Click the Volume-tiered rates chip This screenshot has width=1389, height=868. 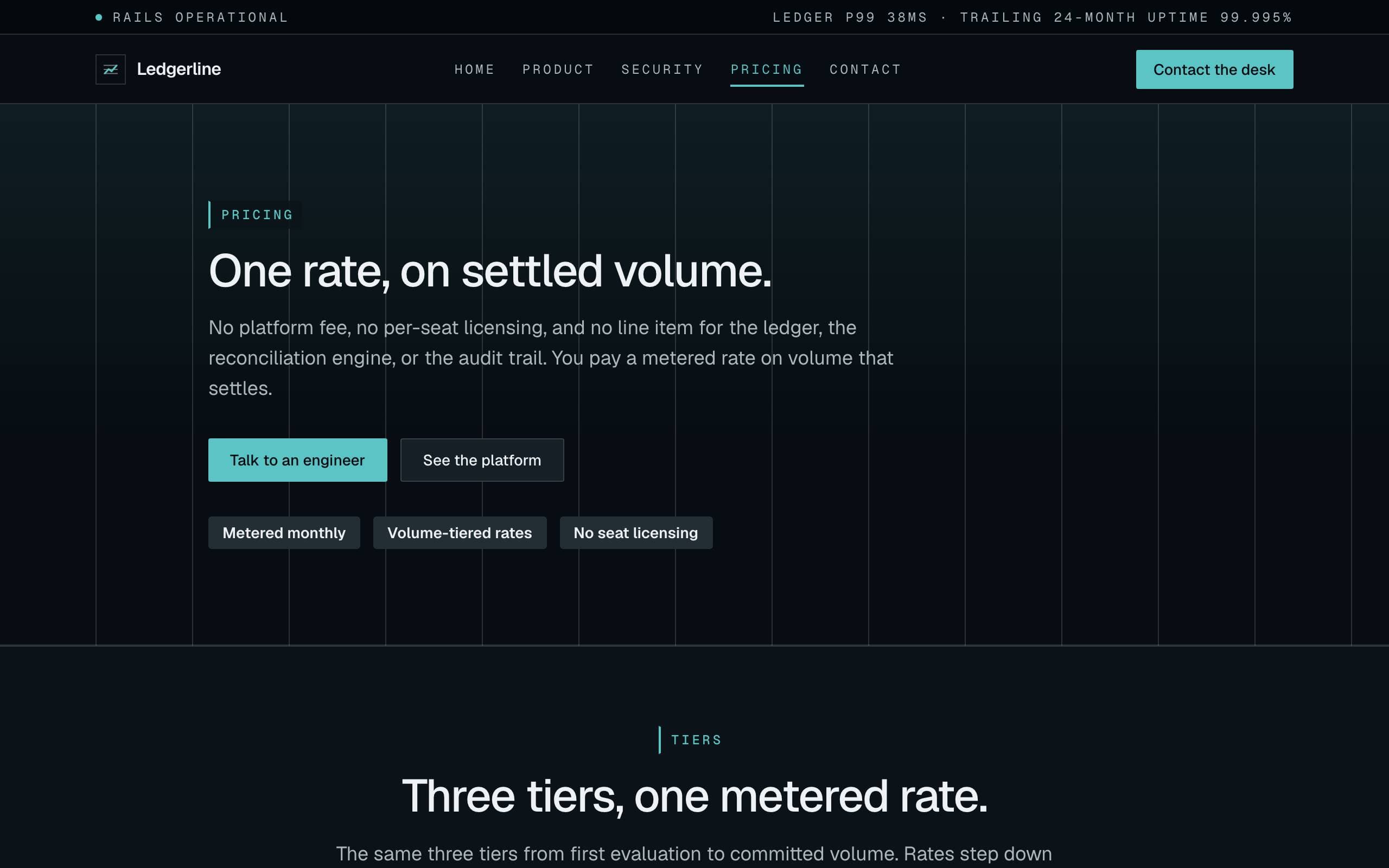click(460, 533)
